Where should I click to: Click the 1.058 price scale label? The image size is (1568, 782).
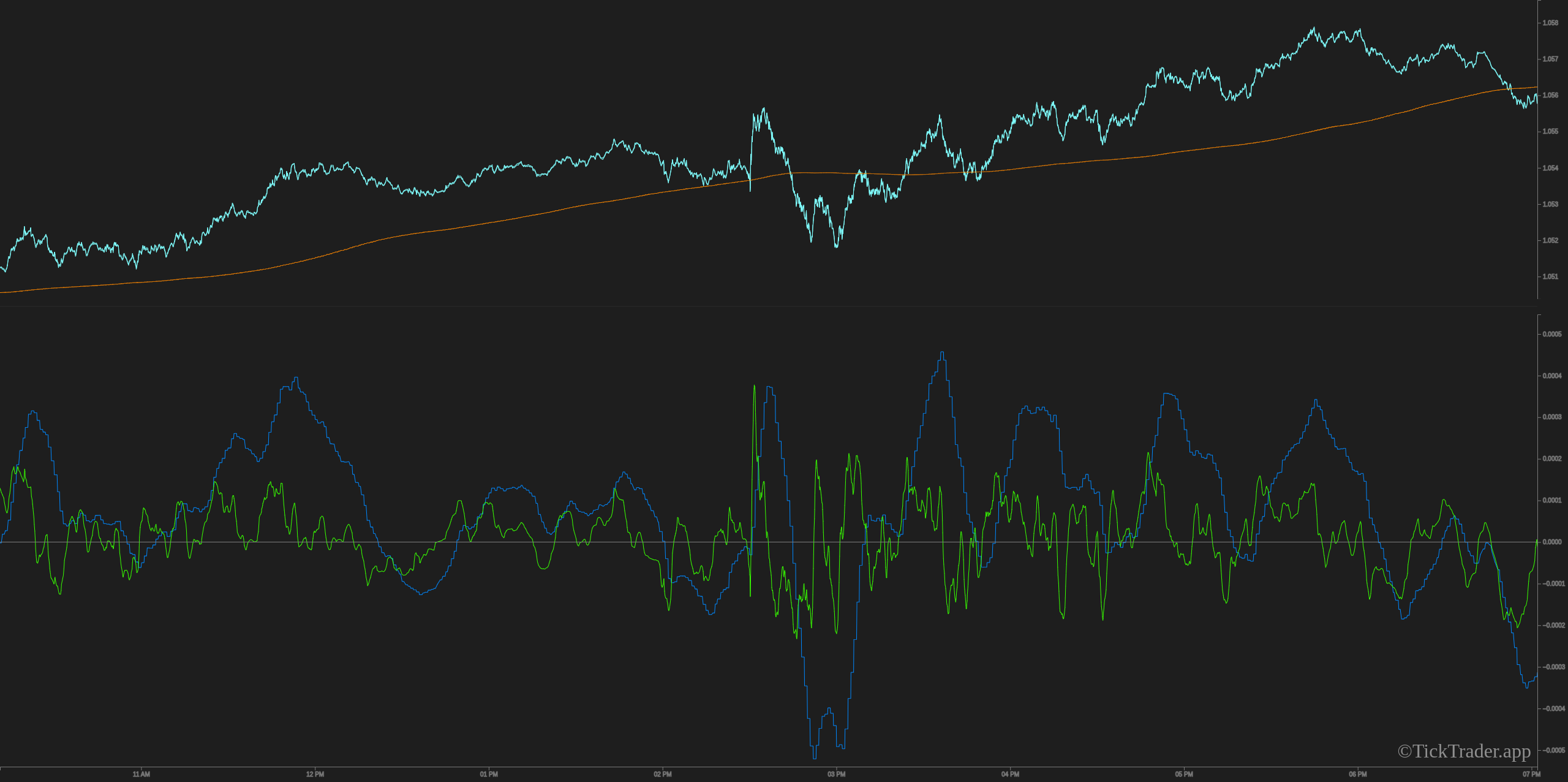1550,23
